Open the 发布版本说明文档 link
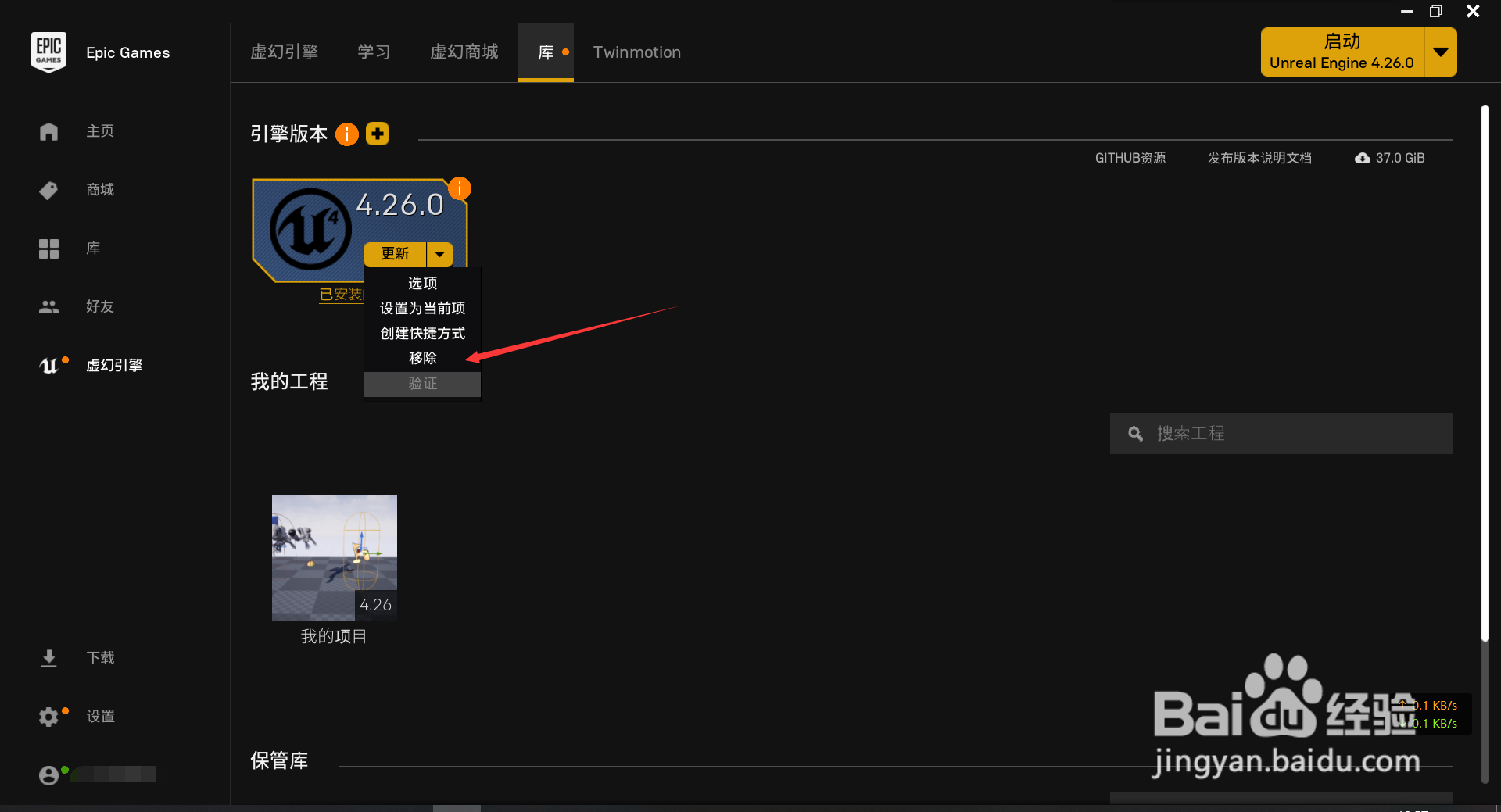This screenshot has height=812, width=1501. click(x=1259, y=158)
